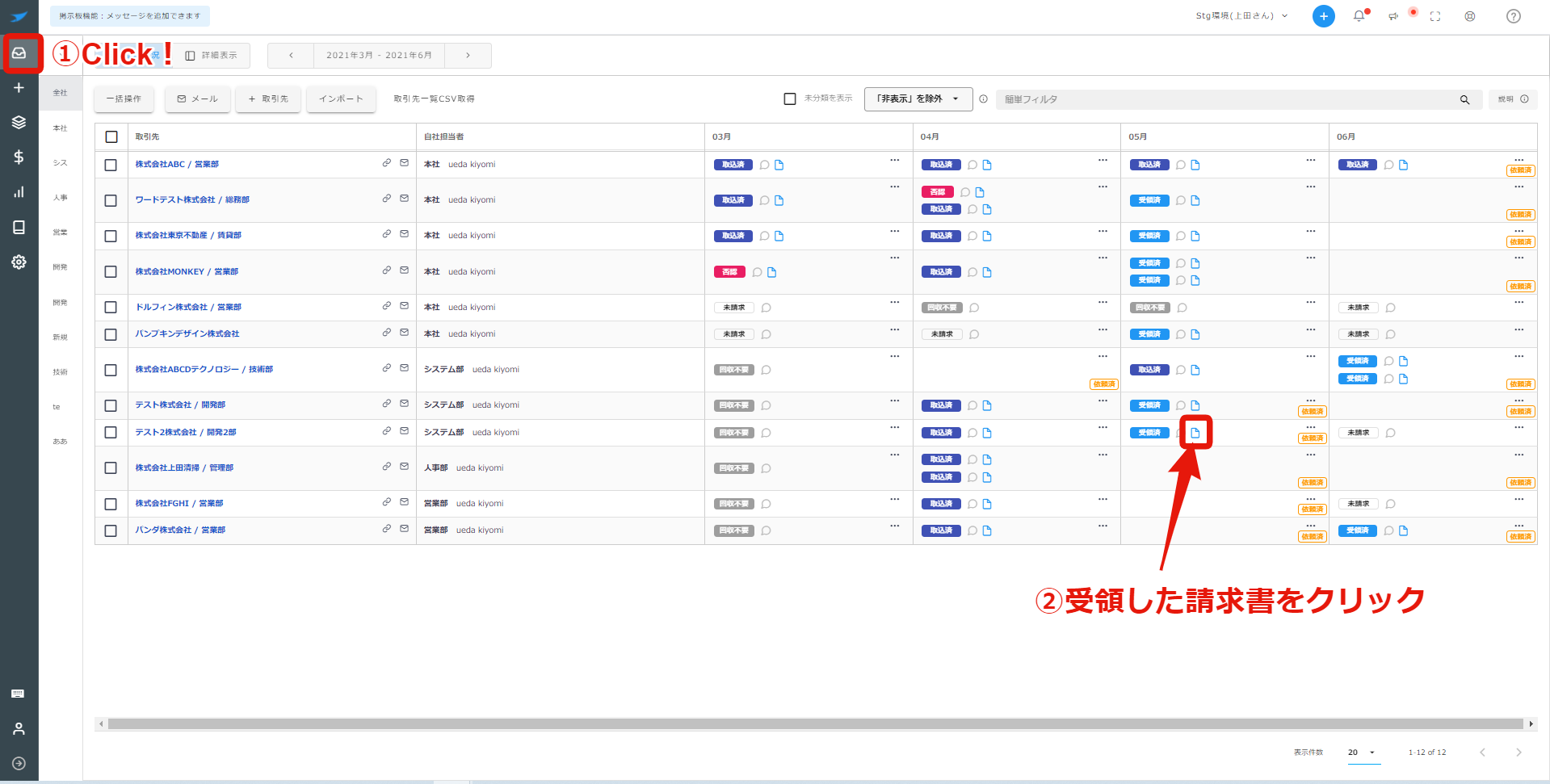Open the layers icon in left sidebar

click(x=19, y=123)
